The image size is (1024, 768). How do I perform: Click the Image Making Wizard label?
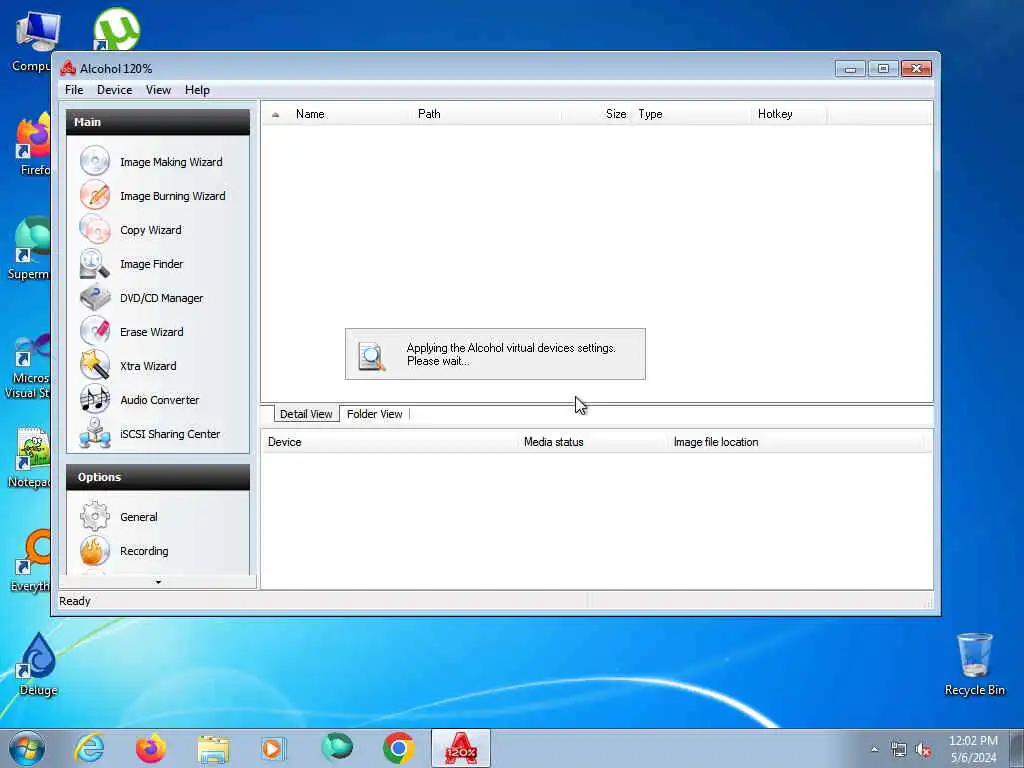tap(171, 162)
